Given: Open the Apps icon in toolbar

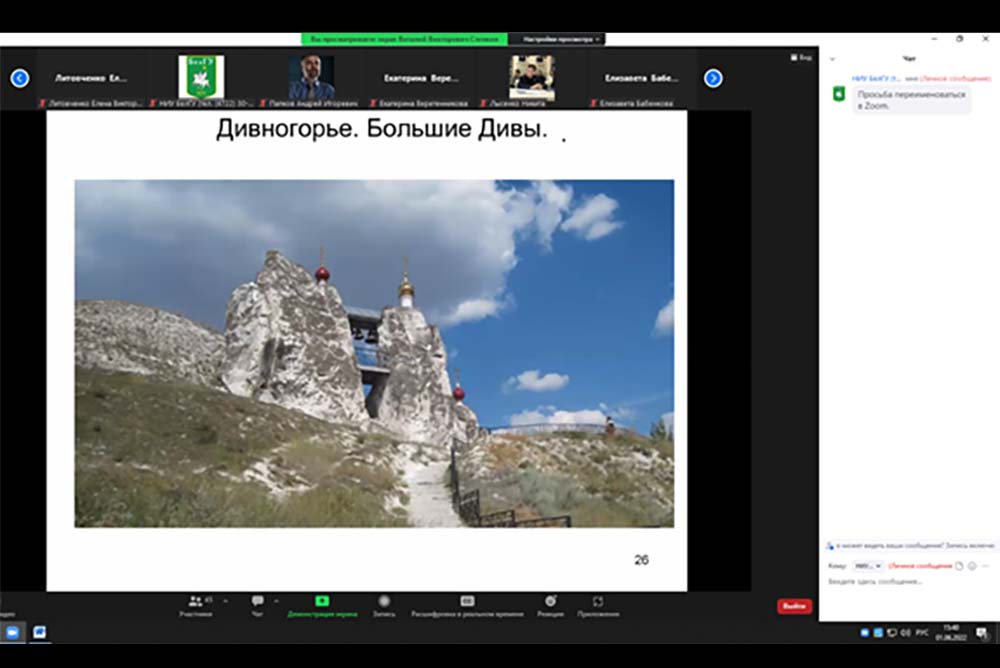Looking at the screenshot, I should click(598, 602).
